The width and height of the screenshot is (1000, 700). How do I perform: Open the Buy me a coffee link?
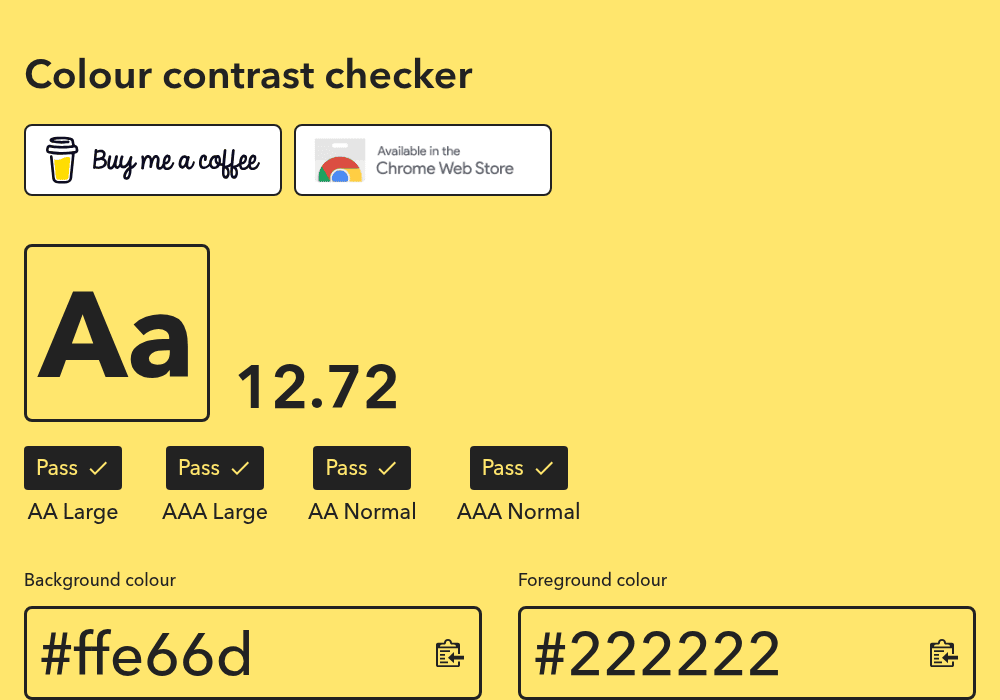click(153, 160)
